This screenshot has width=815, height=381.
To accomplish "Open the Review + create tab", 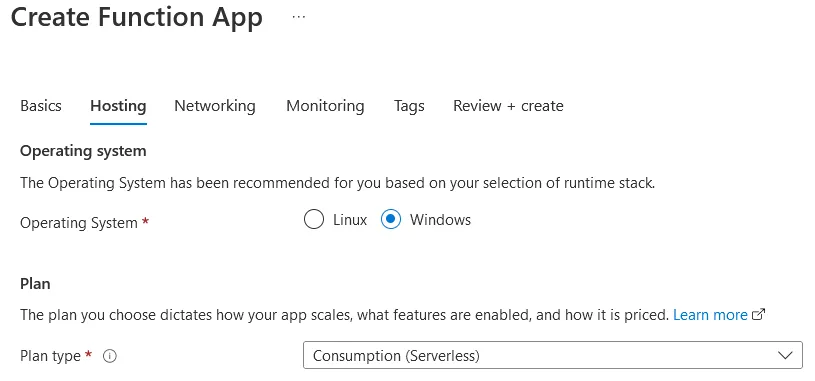I will (508, 106).
